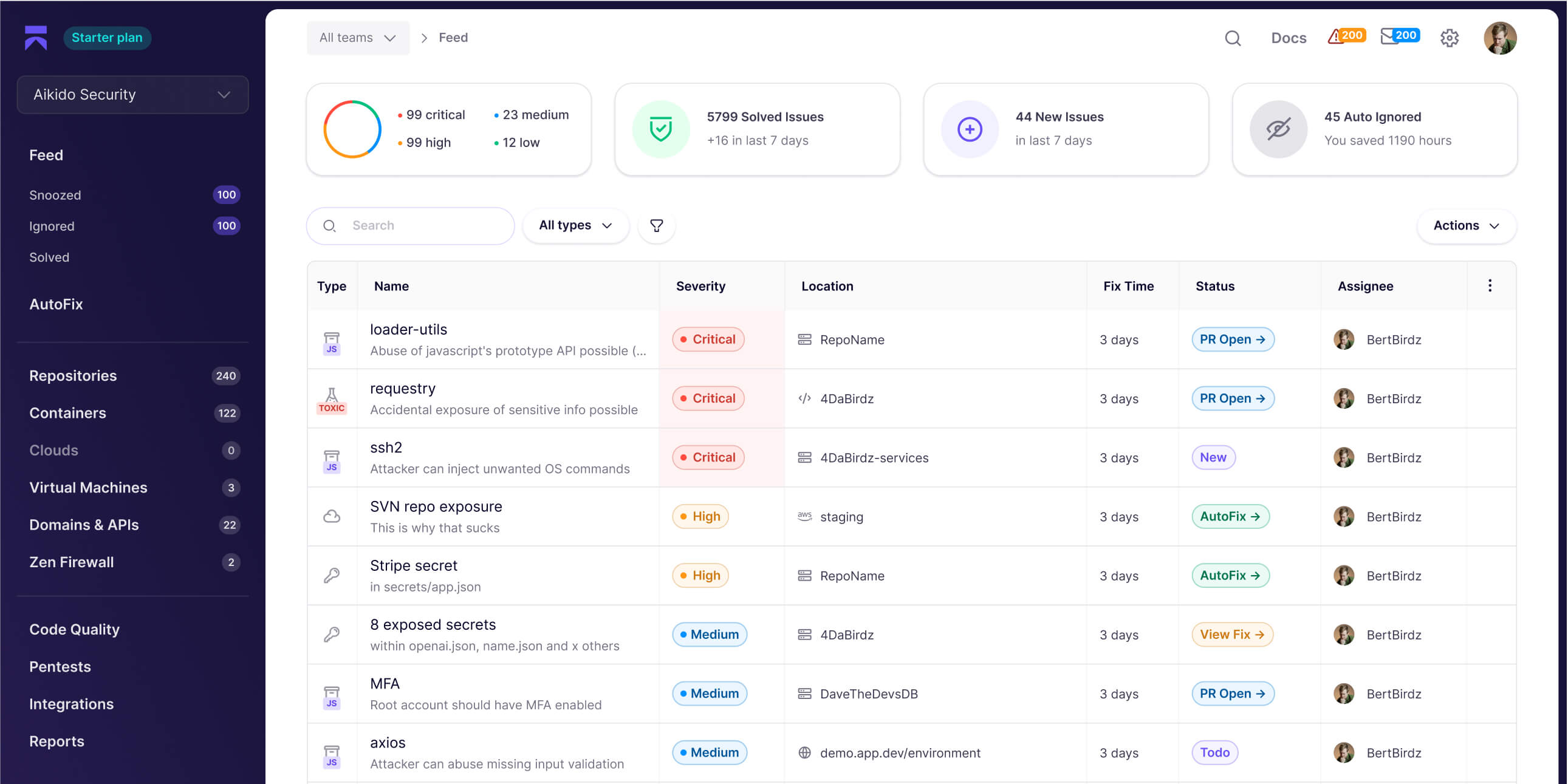The height and width of the screenshot is (784, 1568).
Task: Click the Aikido logo icon
Action: (36, 38)
